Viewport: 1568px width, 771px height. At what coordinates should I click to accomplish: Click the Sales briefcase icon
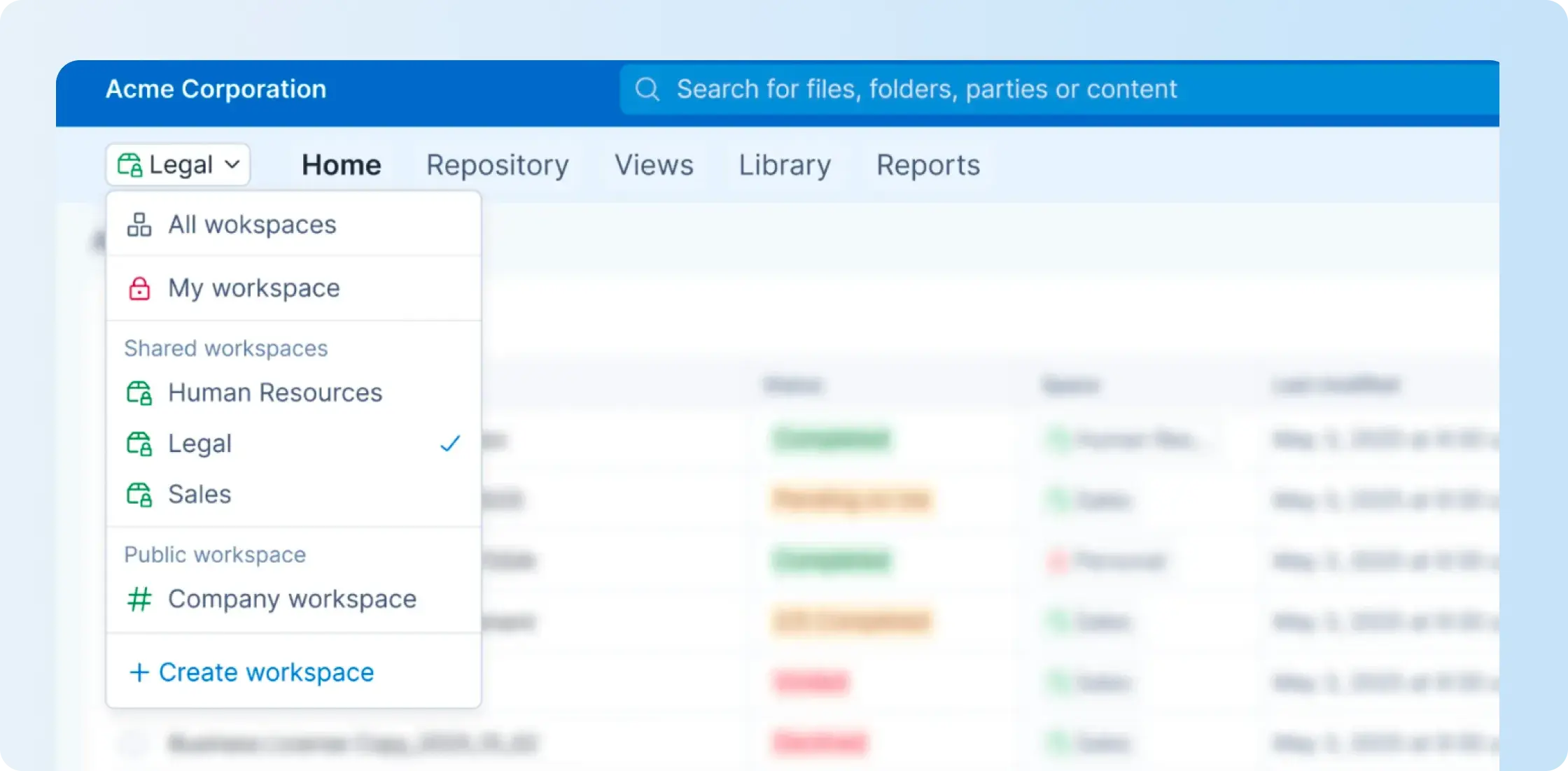[x=139, y=495]
